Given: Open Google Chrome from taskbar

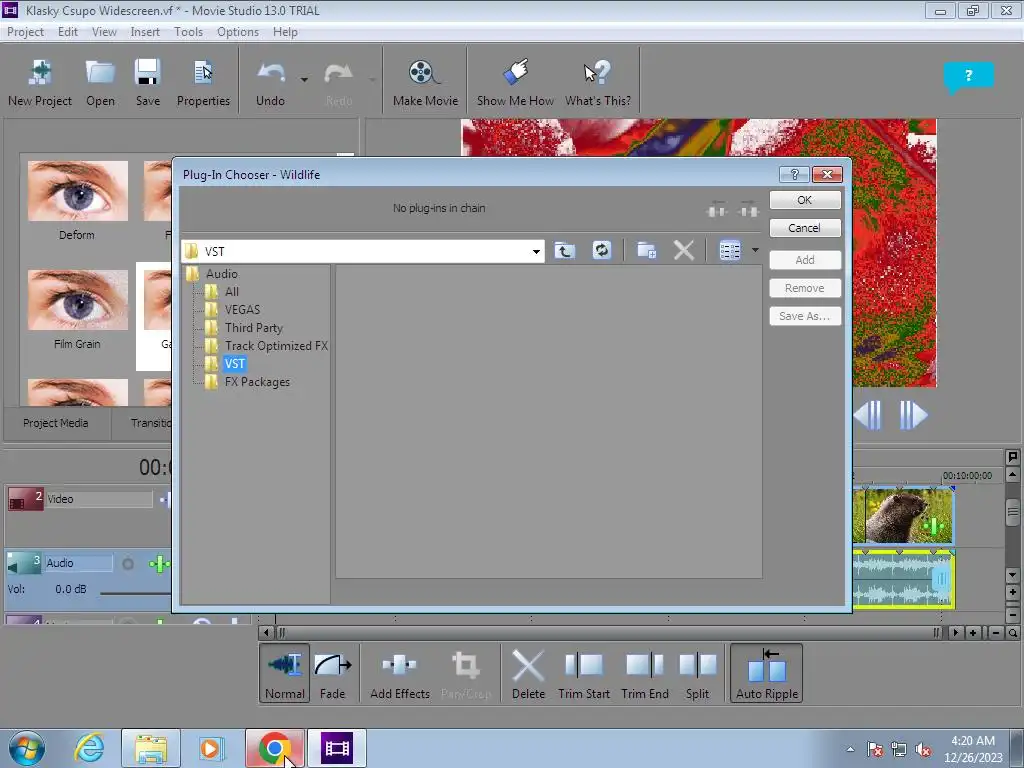Looking at the screenshot, I should [x=275, y=748].
